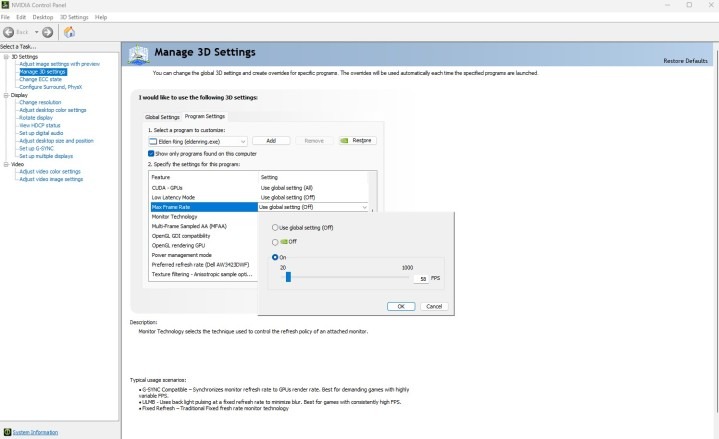Screen dimensions: 719x439
Task: Open the Desktop menu
Action: [43, 17]
